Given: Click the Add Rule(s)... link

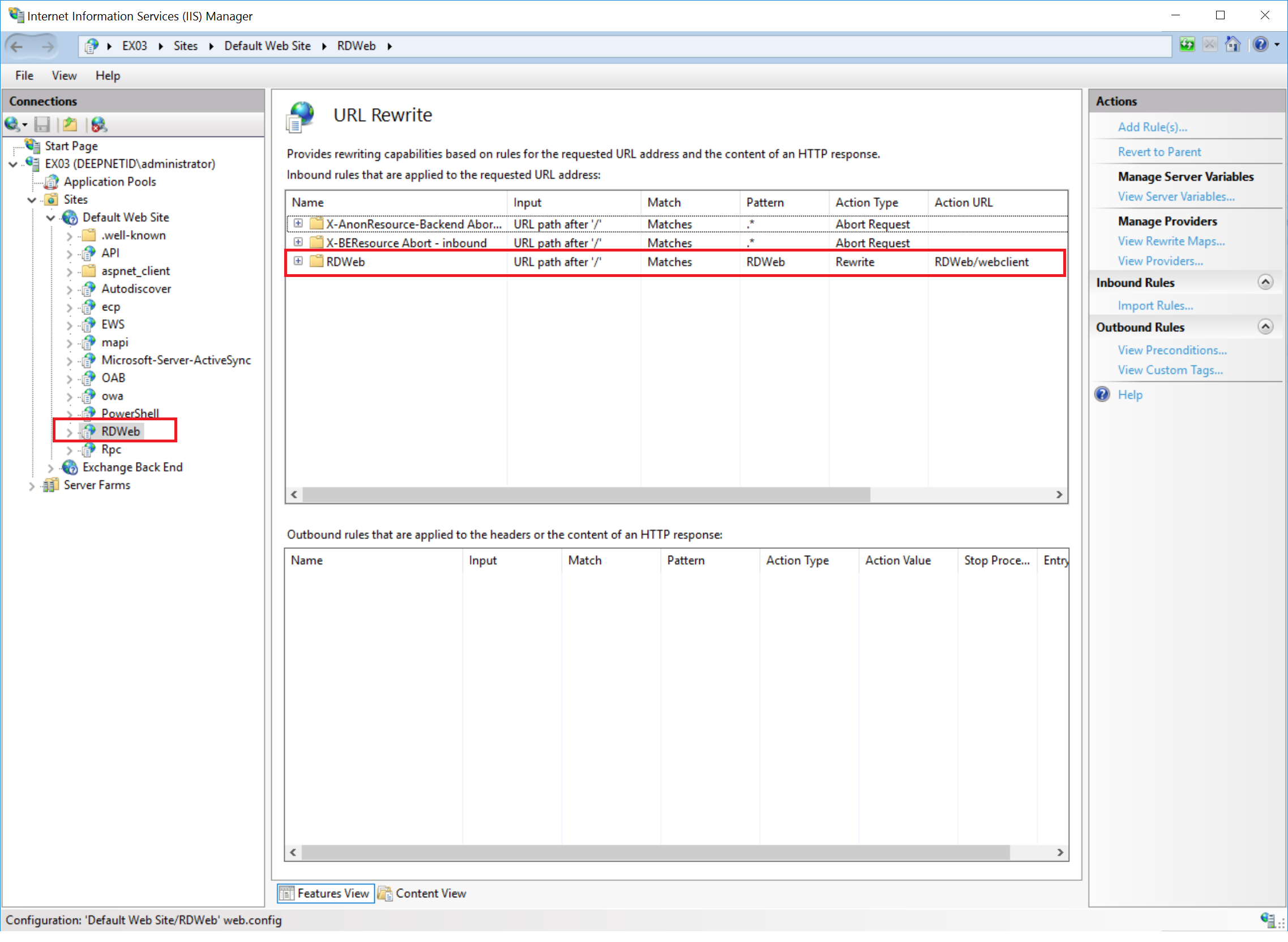Looking at the screenshot, I should 1152,127.
